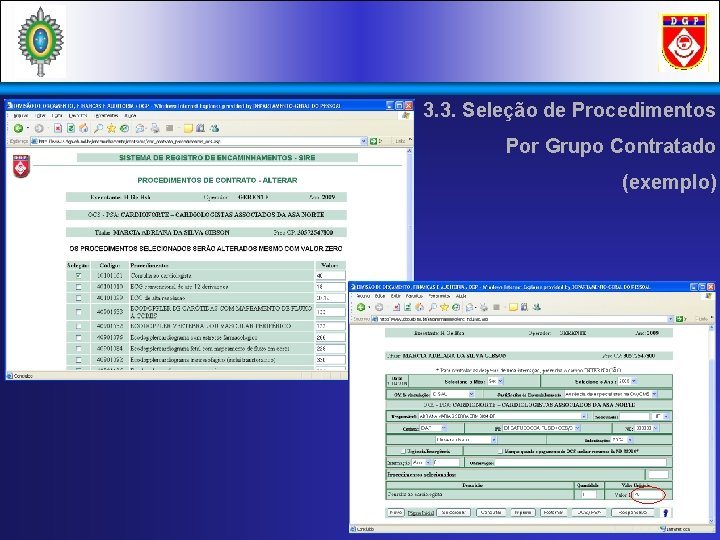Click Refresh icon in left browser window
The height and width of the screenshot is (540, 720).
pos(71,129)
